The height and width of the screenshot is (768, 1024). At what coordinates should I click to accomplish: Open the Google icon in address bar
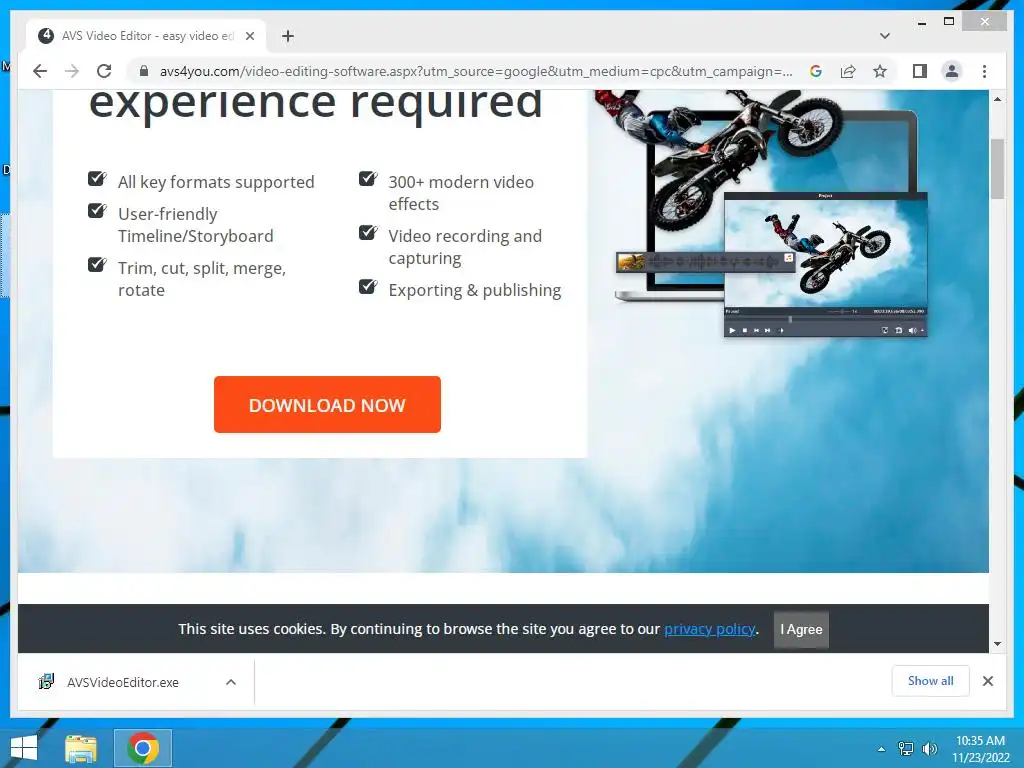point(816,71)
